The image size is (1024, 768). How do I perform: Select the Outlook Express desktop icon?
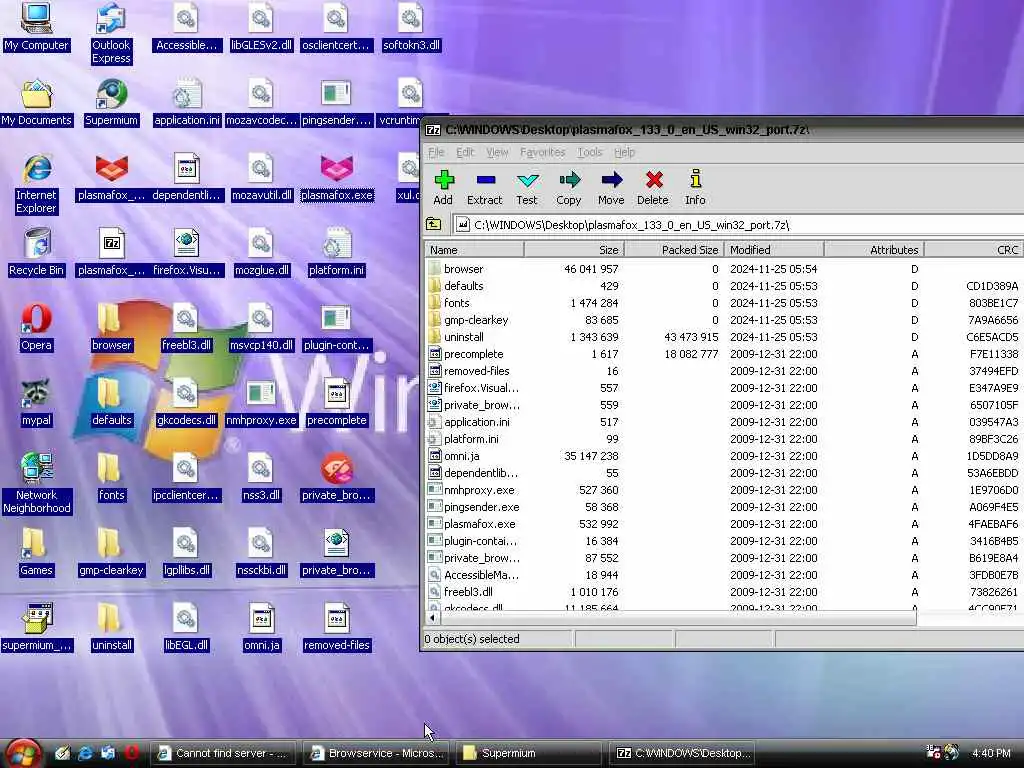111,34
